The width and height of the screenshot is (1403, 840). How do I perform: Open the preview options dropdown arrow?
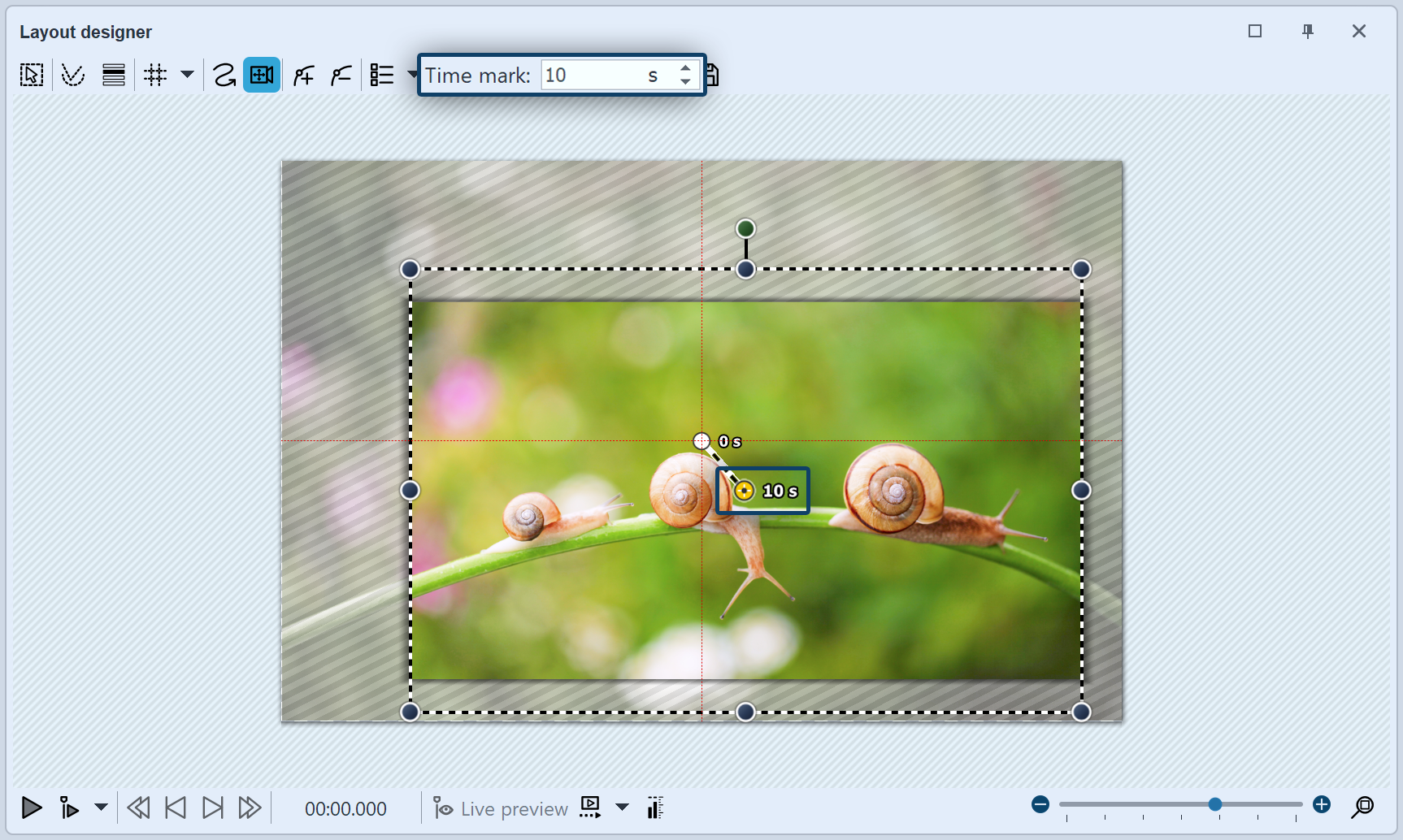(623, 808)
